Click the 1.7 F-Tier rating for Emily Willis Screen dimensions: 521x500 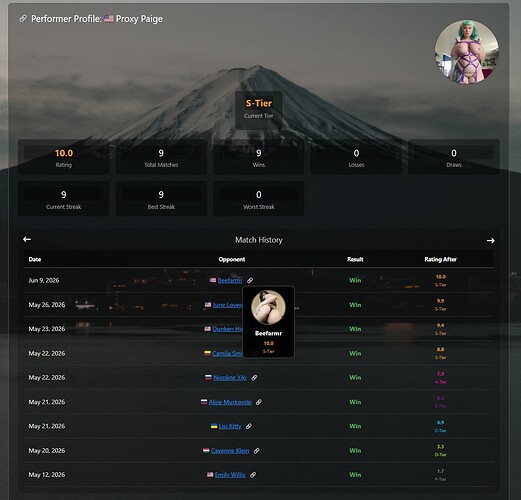(x=440, y=475)
